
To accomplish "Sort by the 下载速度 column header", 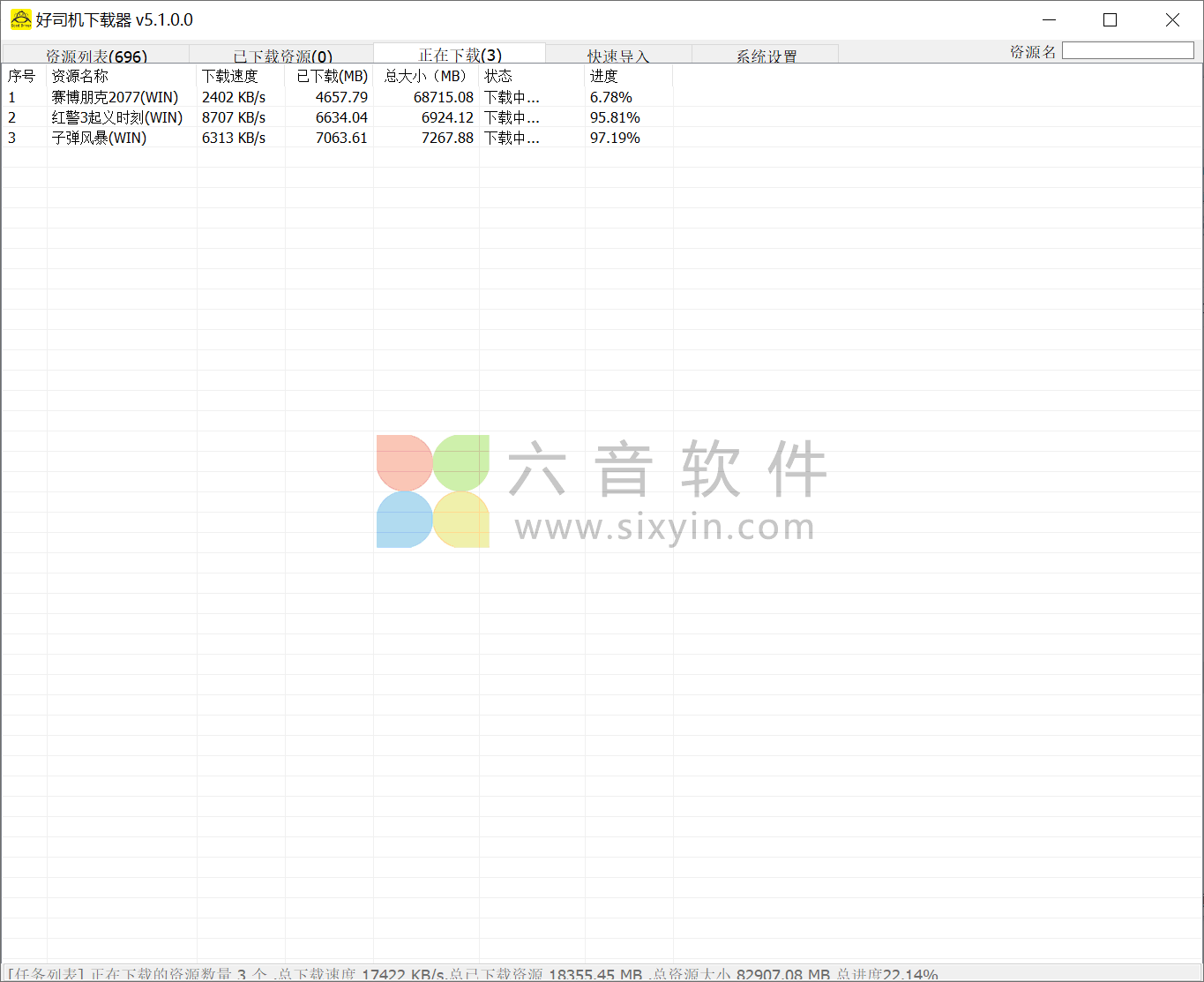I will tap(231, 76).
